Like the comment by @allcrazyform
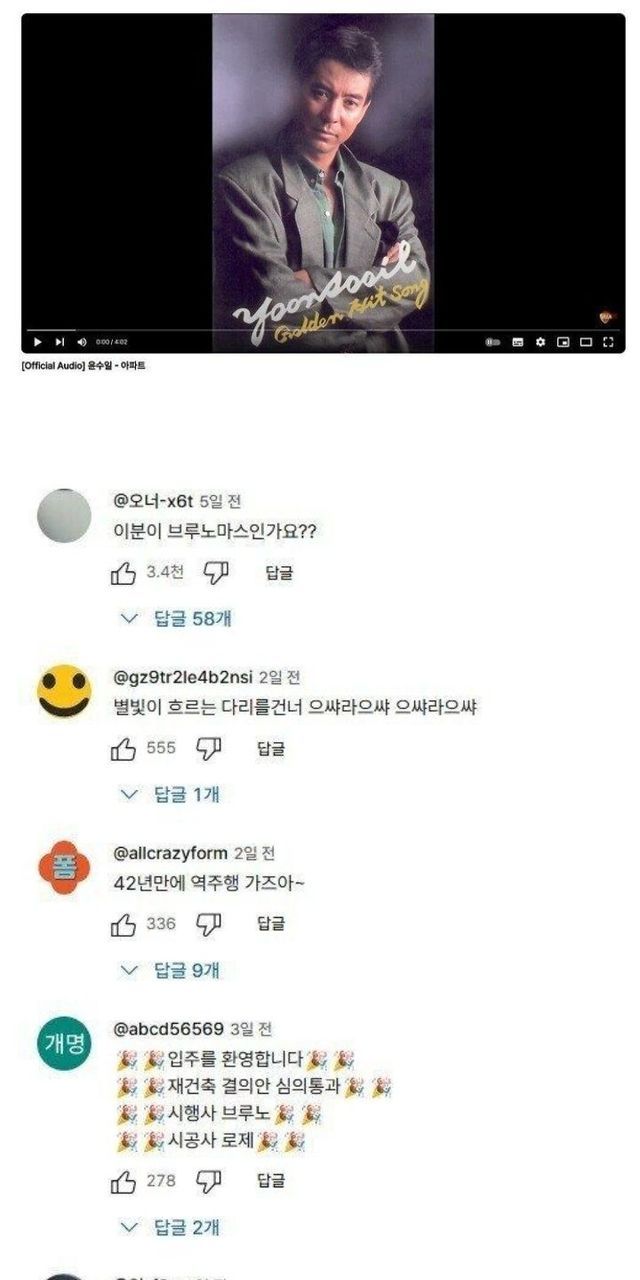Image resolution: width=640 pixels, height=1280 pixels. 123,924
